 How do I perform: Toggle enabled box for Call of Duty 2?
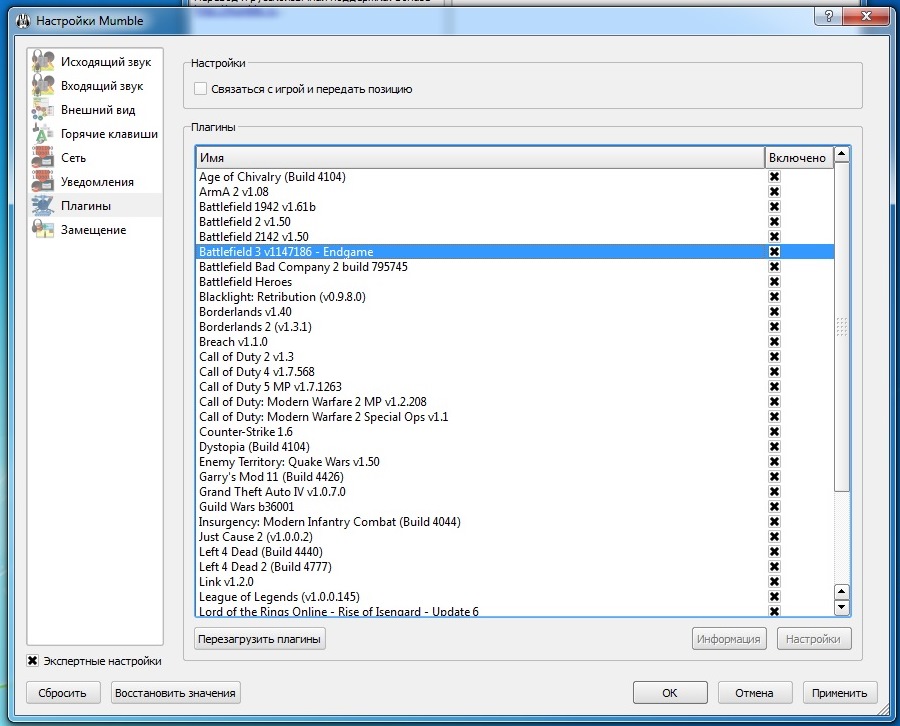point(774,356)
